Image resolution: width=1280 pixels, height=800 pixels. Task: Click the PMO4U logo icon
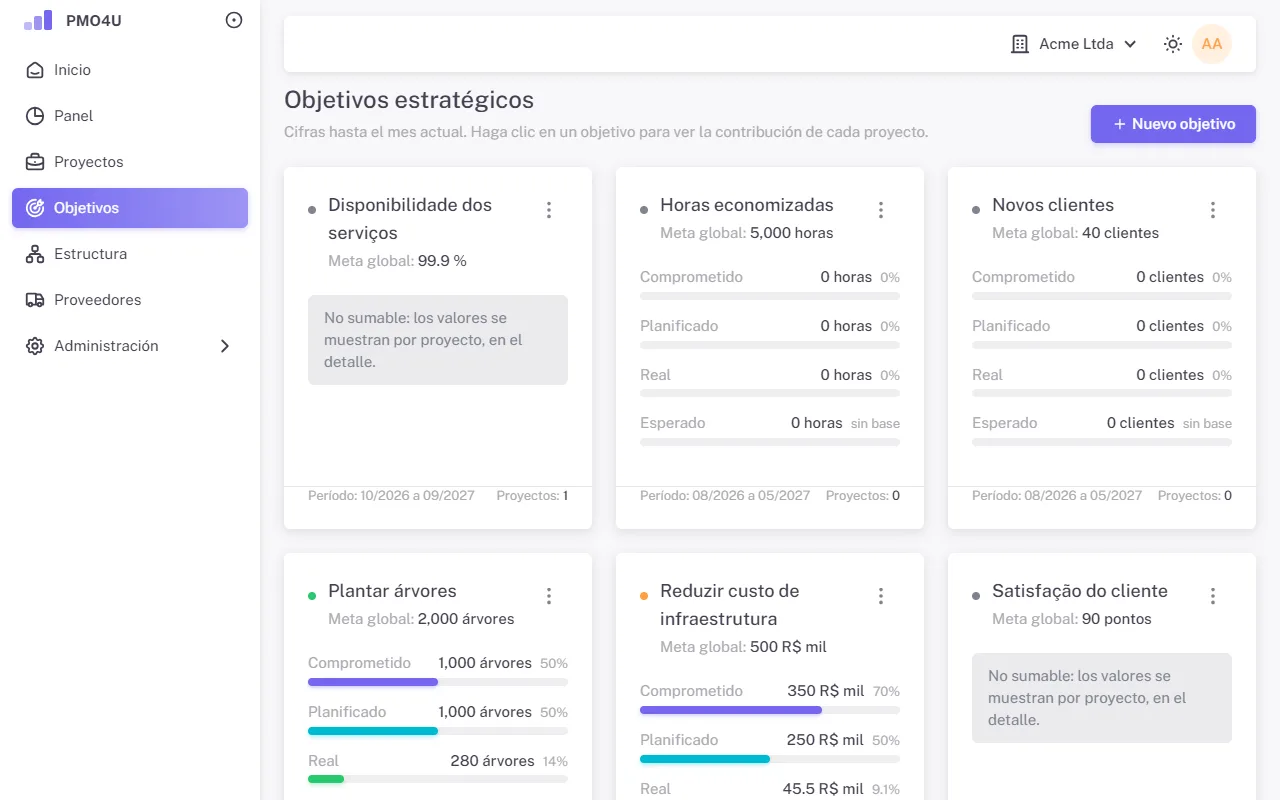coord(38,20)
